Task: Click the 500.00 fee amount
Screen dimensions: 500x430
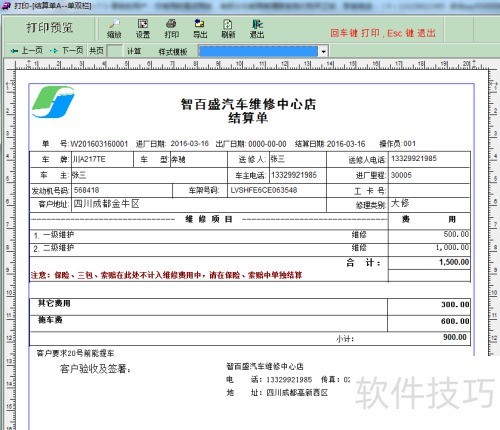Action: click(x=456, y=234)
